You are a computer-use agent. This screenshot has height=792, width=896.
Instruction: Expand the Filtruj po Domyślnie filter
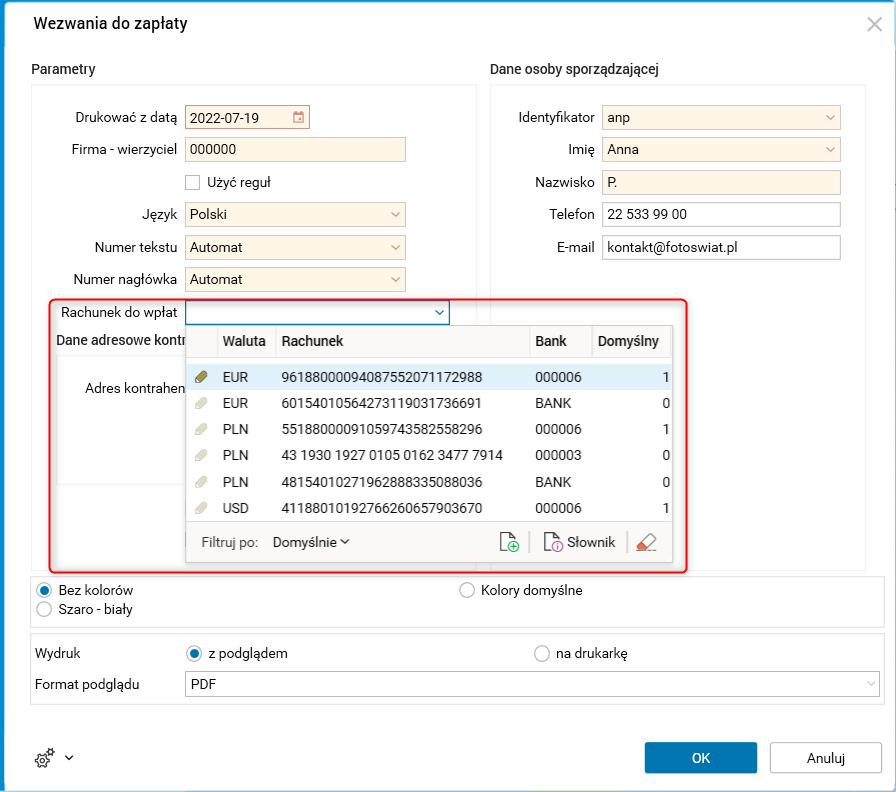311,542
